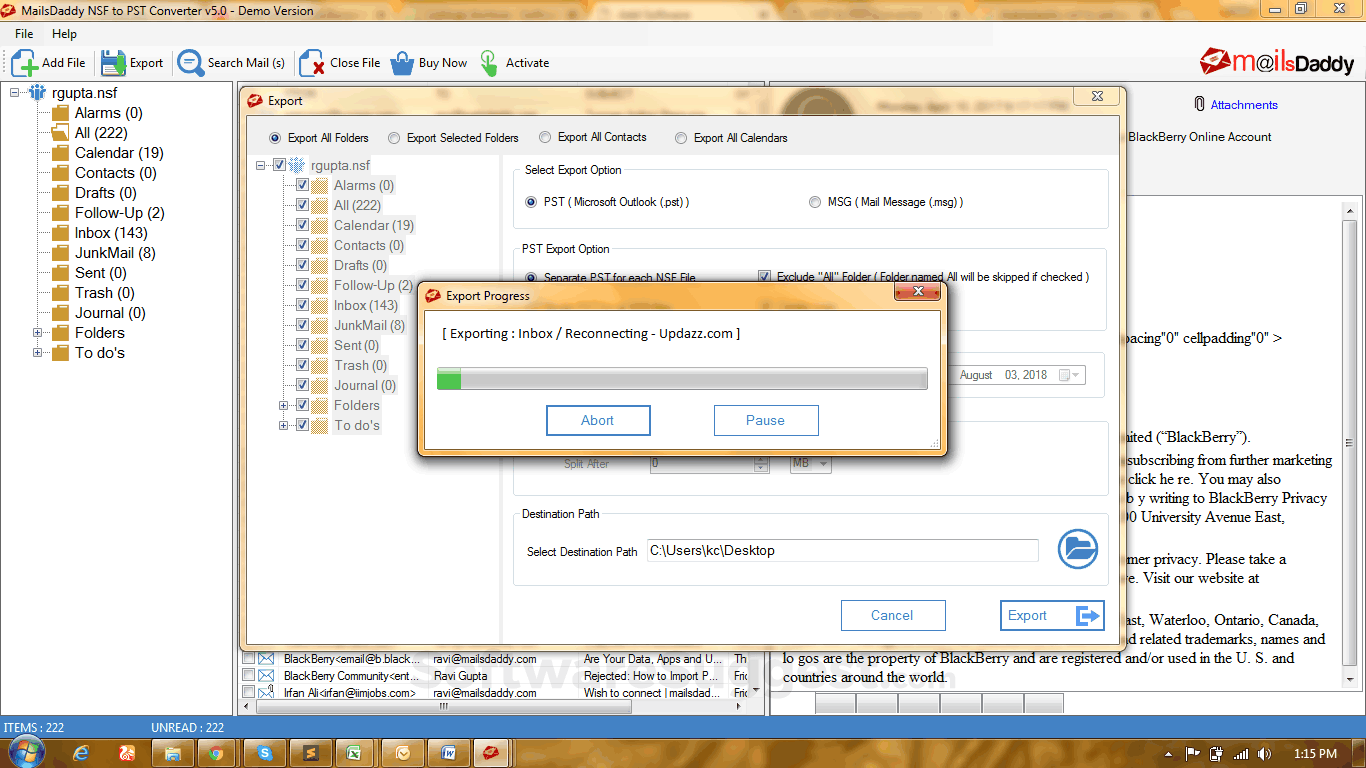
Task: Select Contacts (0) in the left tree
Action: [115, 173]
